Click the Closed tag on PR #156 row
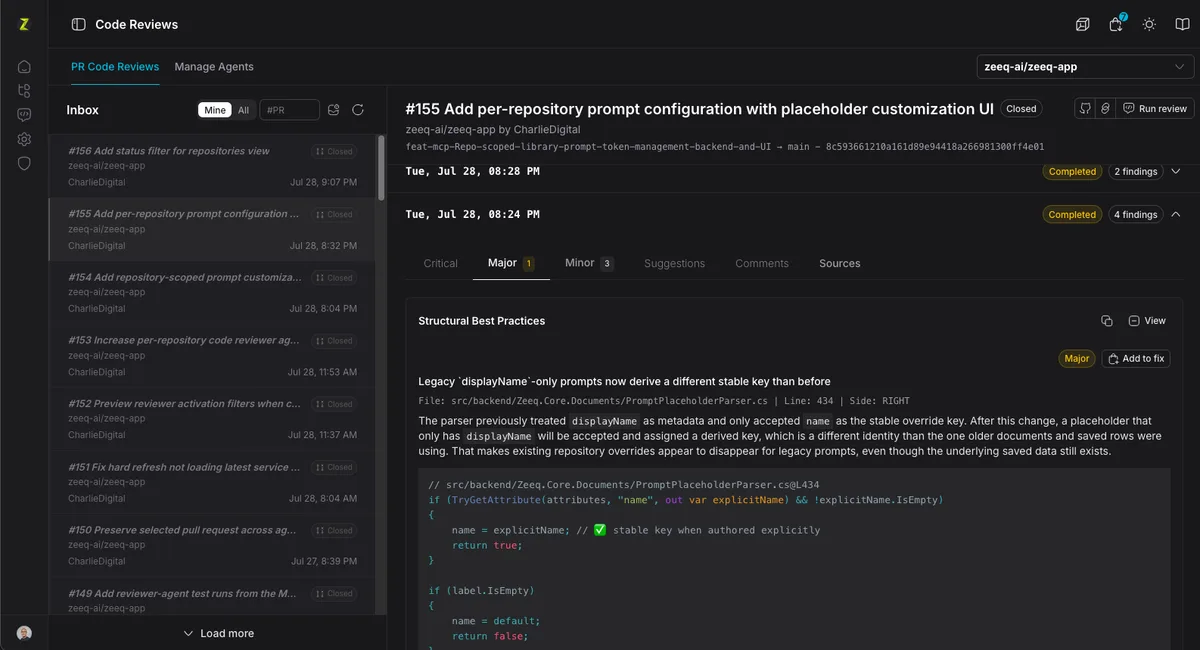 tap(333, 151)
